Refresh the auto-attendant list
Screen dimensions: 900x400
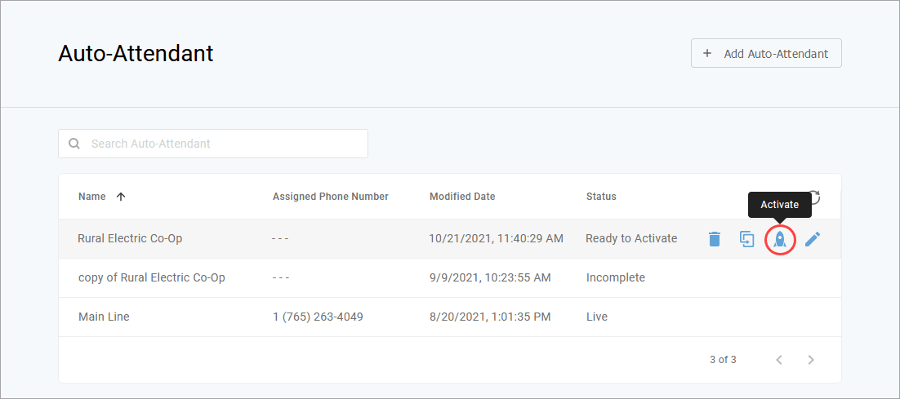pos(815,197)
